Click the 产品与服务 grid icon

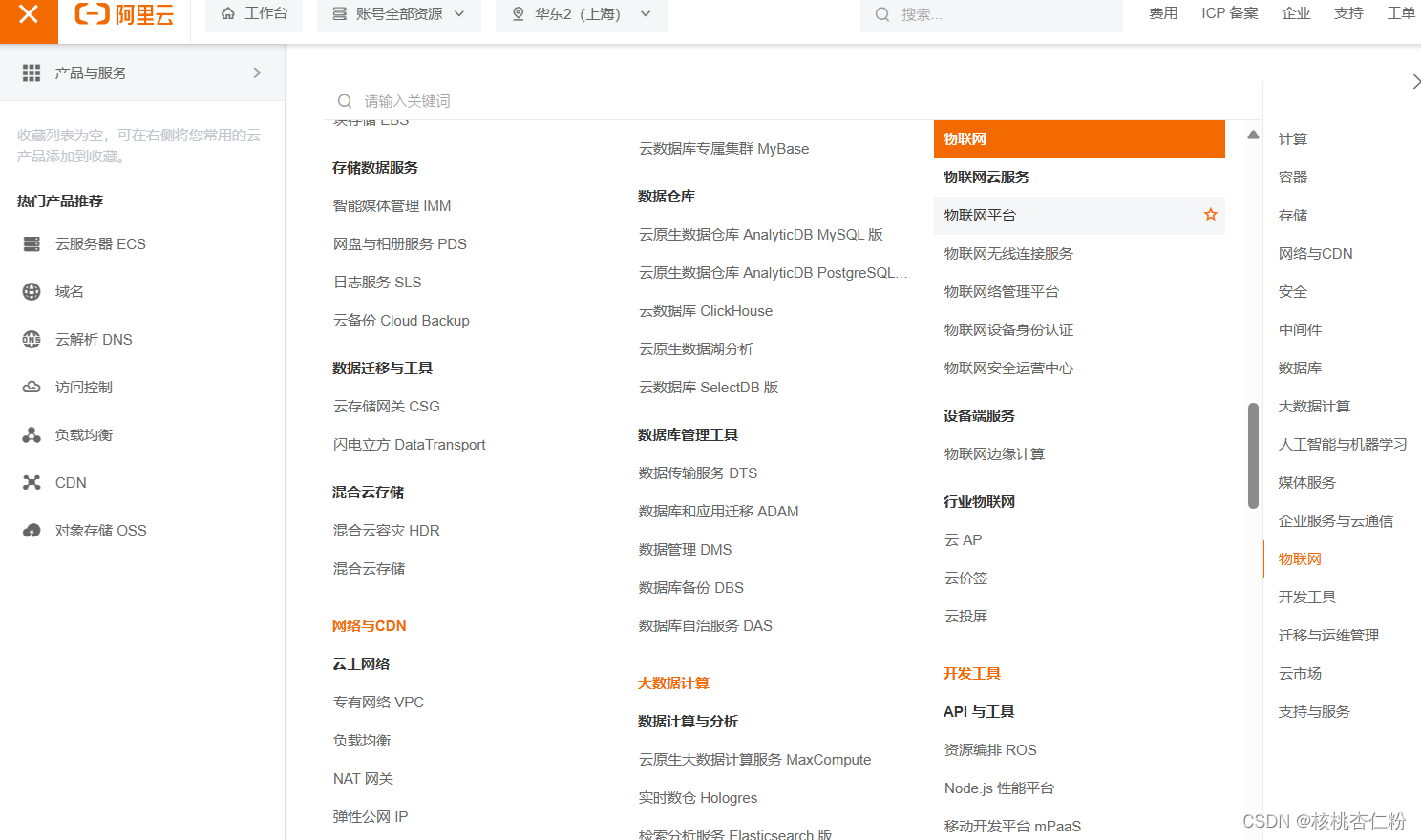coord(32,73)
